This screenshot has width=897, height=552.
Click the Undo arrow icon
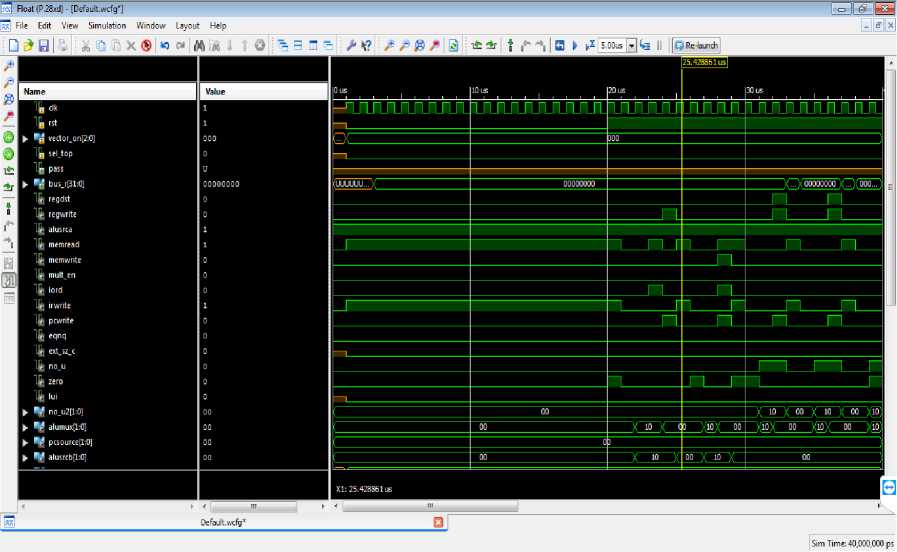(x=164, y=46)
